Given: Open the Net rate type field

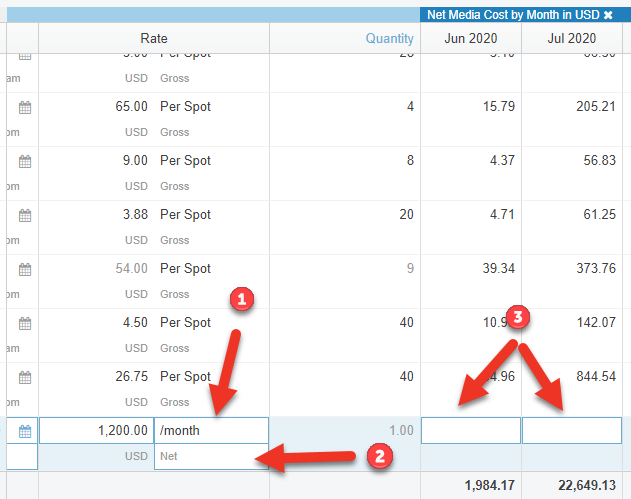Looking at the screenshot, I should pos(210,456).
